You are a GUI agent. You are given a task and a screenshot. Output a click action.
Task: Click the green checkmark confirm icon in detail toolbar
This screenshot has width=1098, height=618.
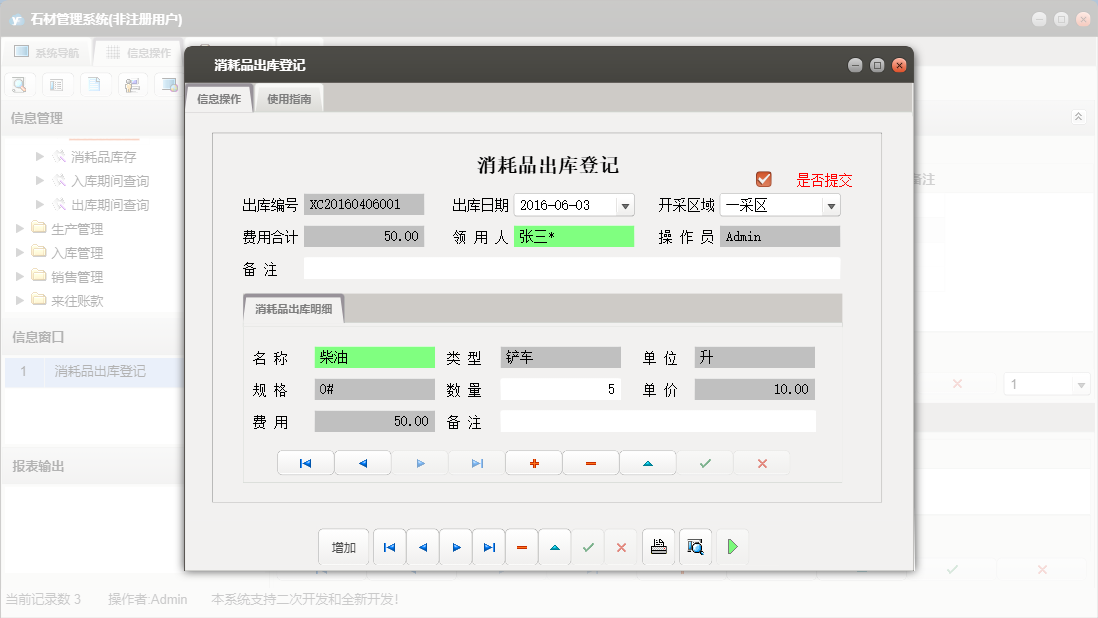click(x=704, y=462)
